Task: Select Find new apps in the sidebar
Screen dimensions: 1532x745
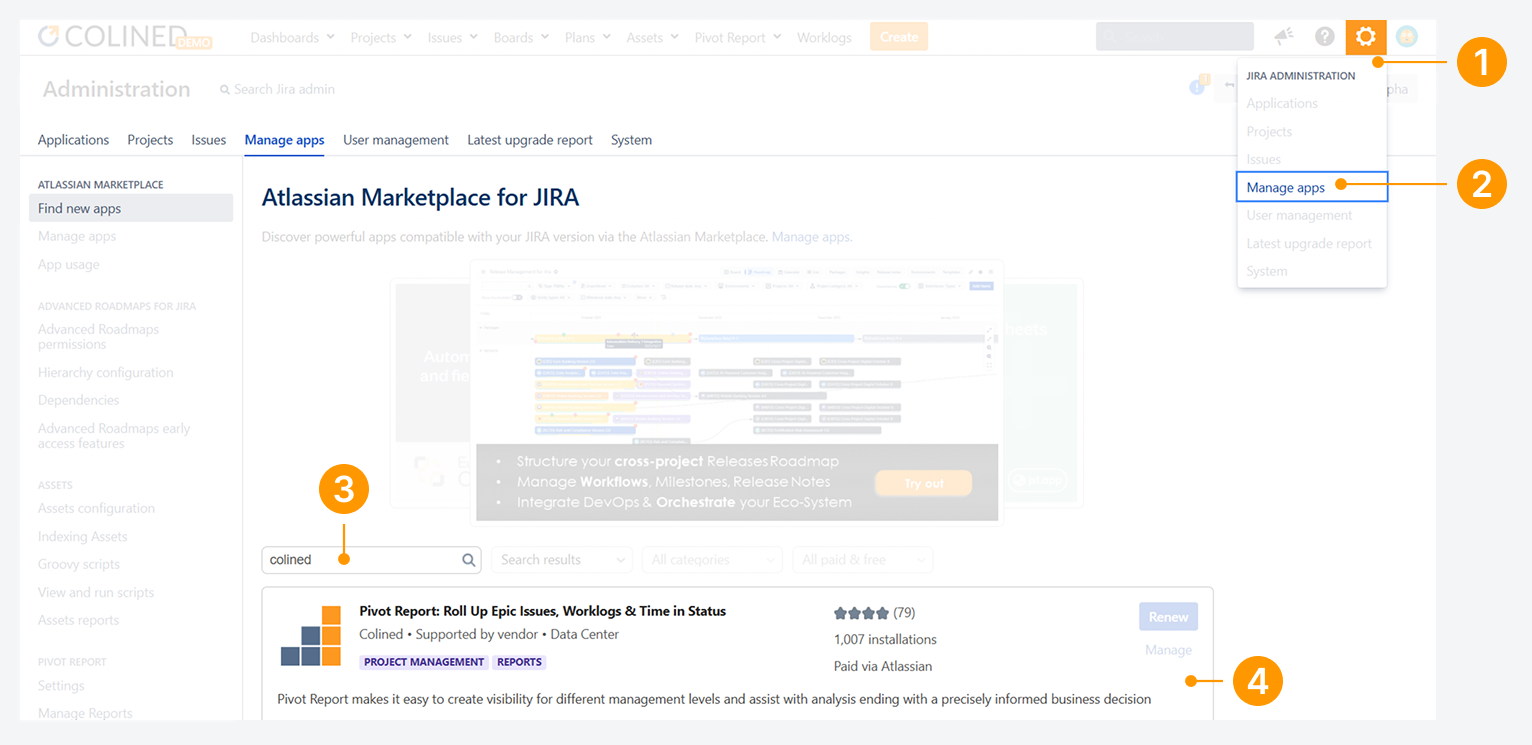Action: (x=131, y=208)
